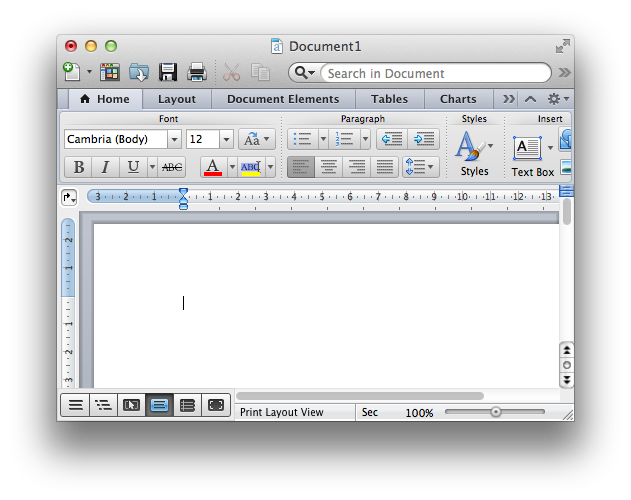Open the ribbon gear settings menu
The image size is (631, 500).
coord(558,99)
